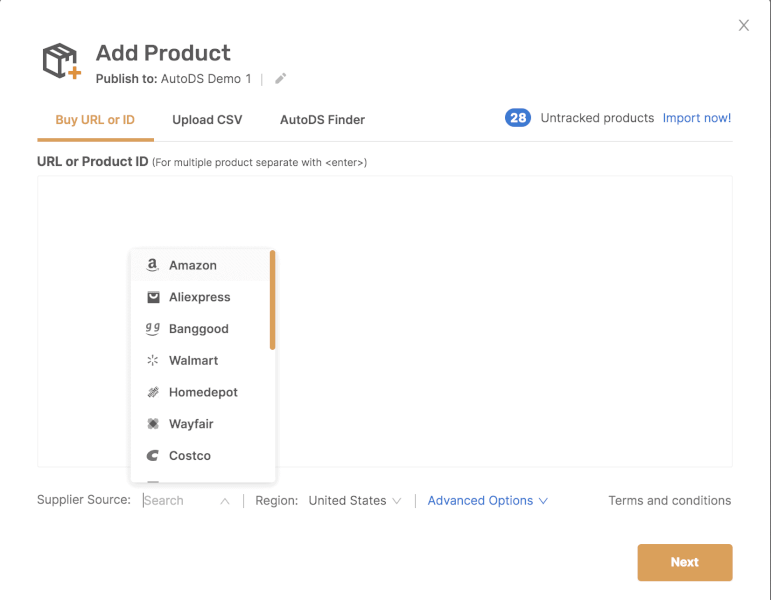
Task: Open the Region United States dropdown
Action: point(354,501)
